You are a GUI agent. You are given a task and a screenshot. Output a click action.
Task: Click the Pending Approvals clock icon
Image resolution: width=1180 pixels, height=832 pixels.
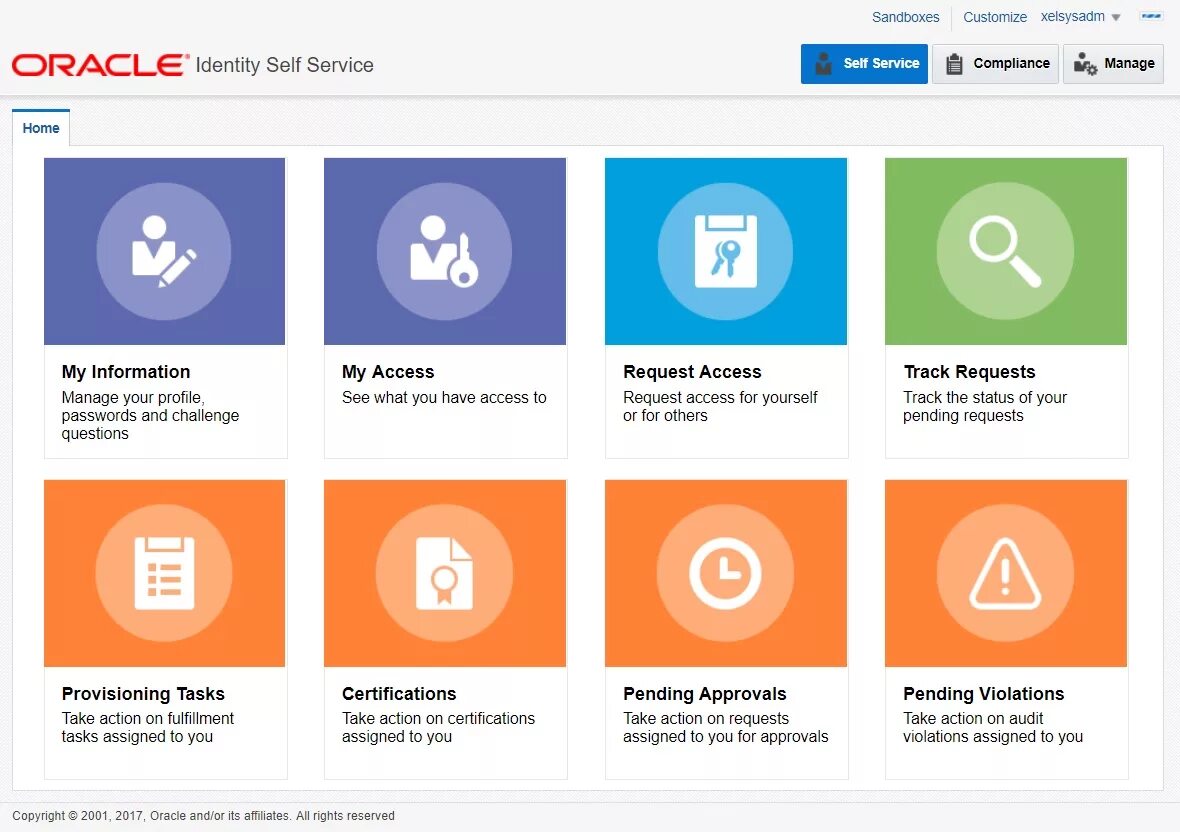(725, 573)
